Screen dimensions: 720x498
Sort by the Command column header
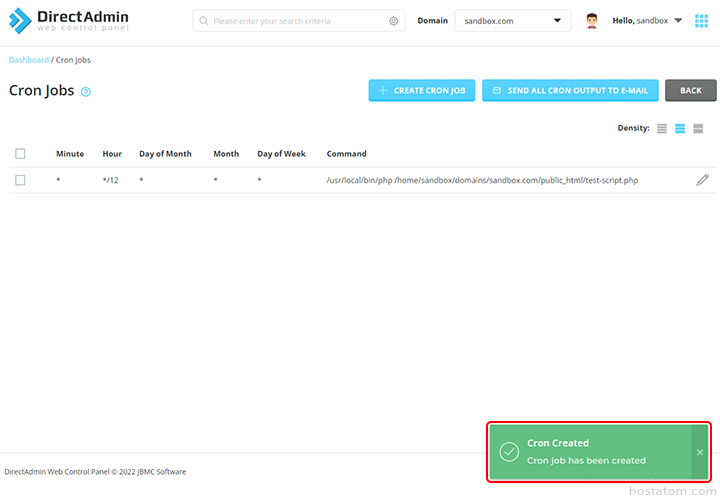point(346,154)
